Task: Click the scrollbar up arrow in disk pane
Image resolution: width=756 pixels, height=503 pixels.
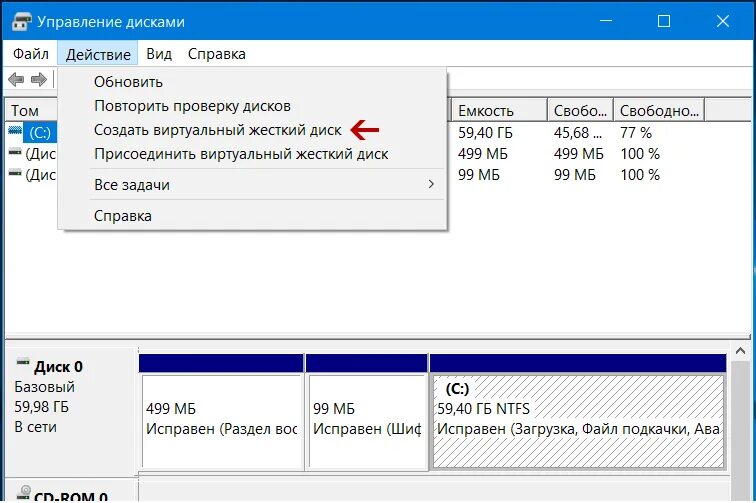Action: [x=740, y=352]
